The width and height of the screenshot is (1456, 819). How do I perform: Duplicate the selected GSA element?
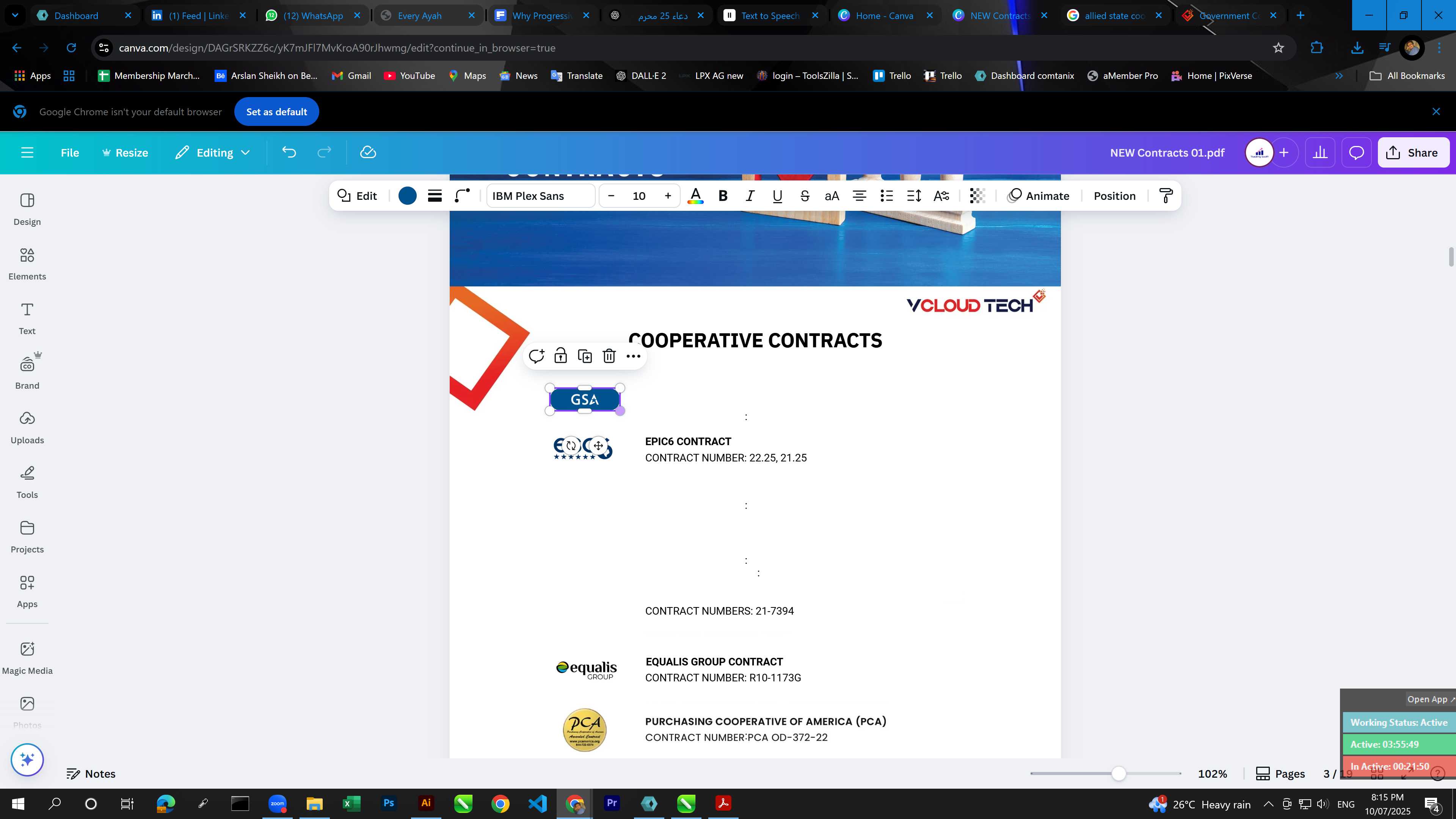coord(585,356)
